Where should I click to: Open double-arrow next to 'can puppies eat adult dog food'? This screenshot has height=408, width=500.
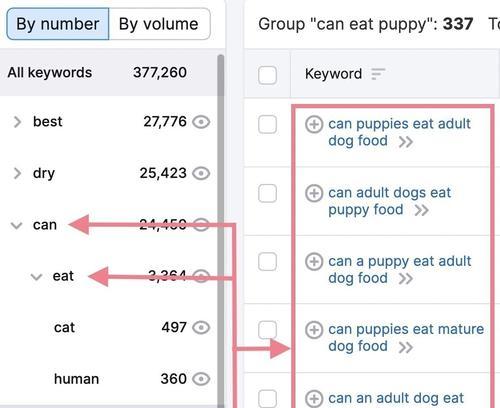point(406,142)
